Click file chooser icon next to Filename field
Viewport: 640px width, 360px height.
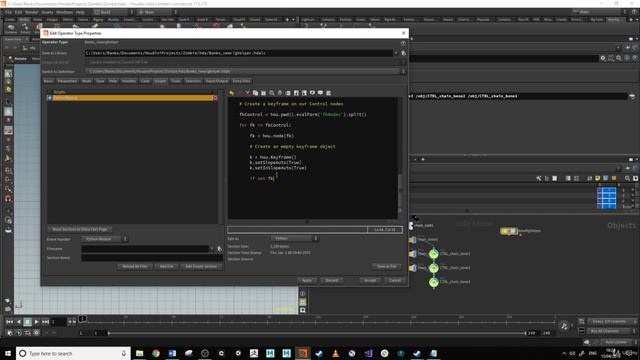219,249
